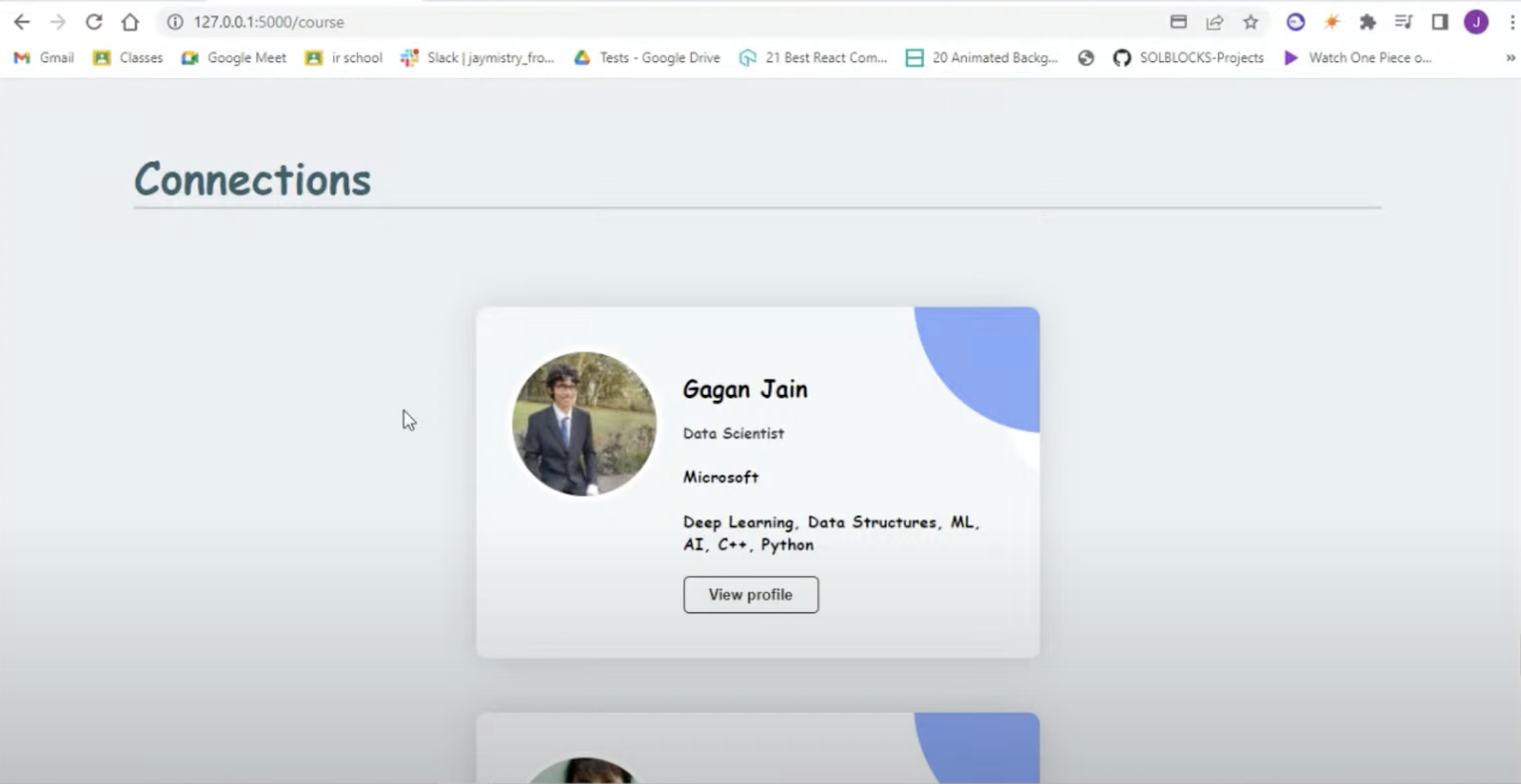
Task: Open the extensions puzzle icon
Action: (1368, 22)
